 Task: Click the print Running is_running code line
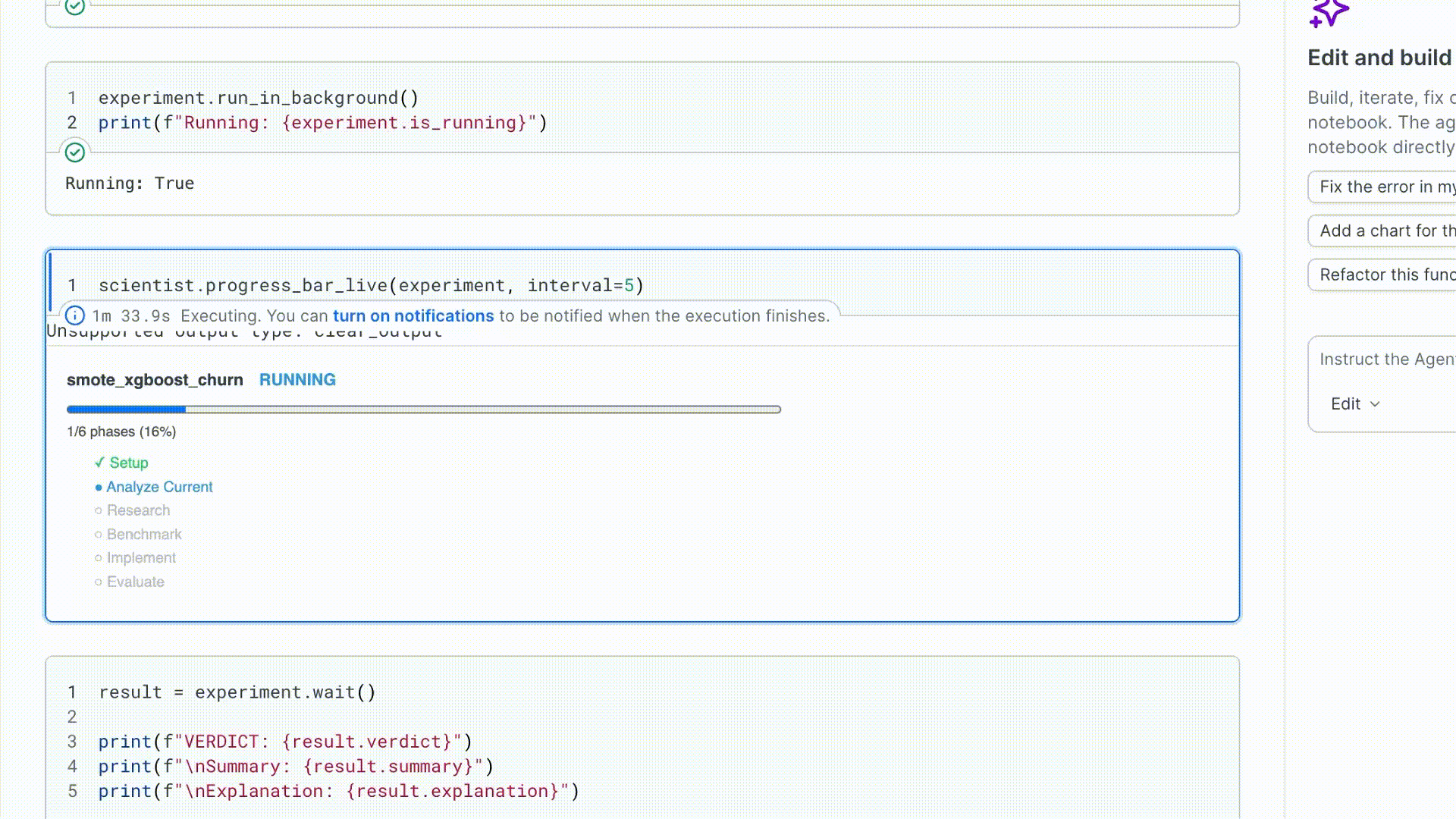coord(323,123)
